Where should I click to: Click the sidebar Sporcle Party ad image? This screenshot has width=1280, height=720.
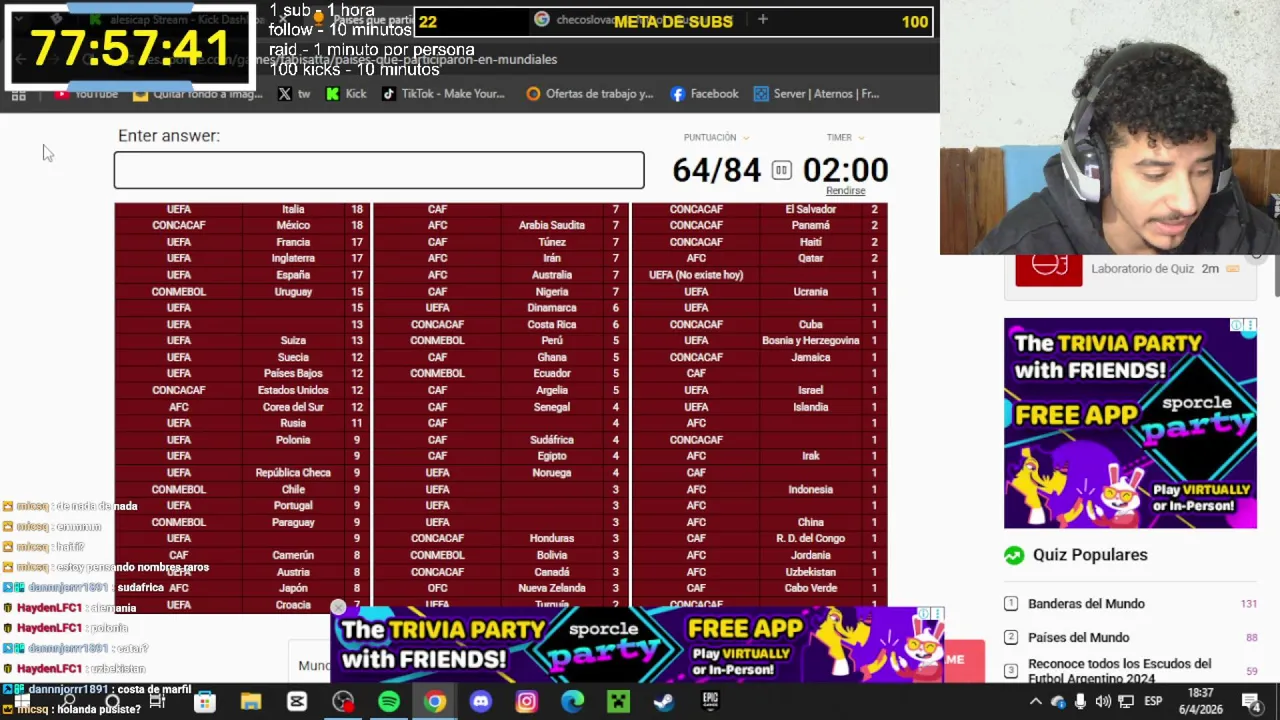(x=1130, y=423)
